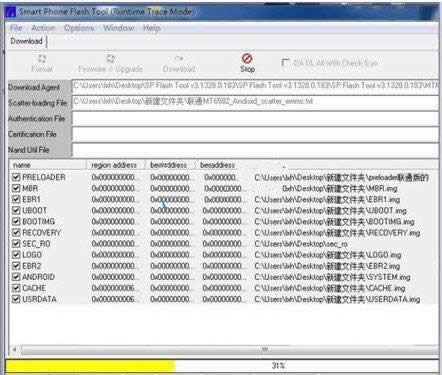
Task: Uncheck the SEC_RO partition checkbox
Action: [x=16, y=244]
